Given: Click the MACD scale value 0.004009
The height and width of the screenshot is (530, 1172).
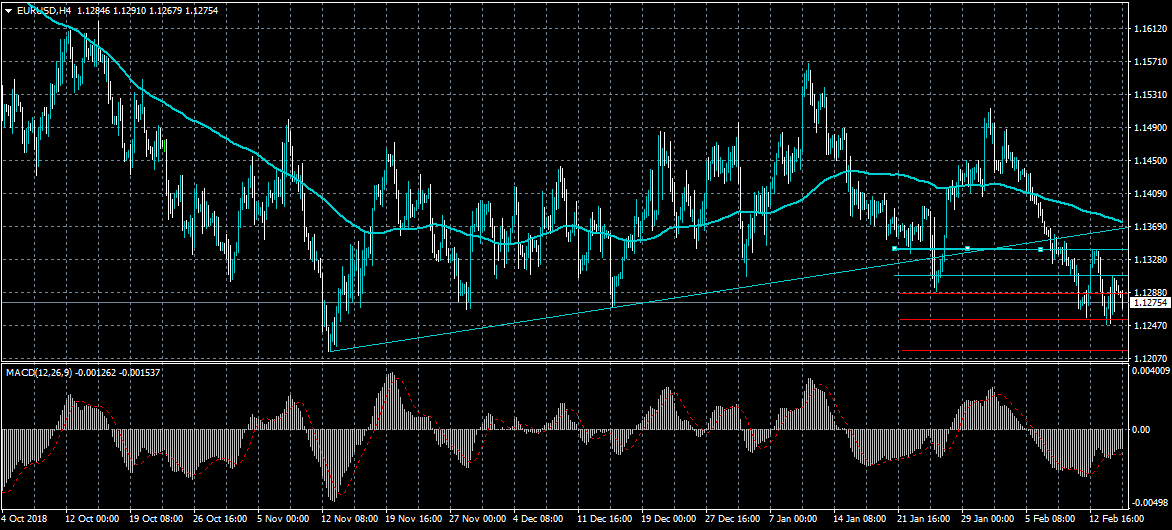Looking at the screenshot, I should pos(1150,371).
